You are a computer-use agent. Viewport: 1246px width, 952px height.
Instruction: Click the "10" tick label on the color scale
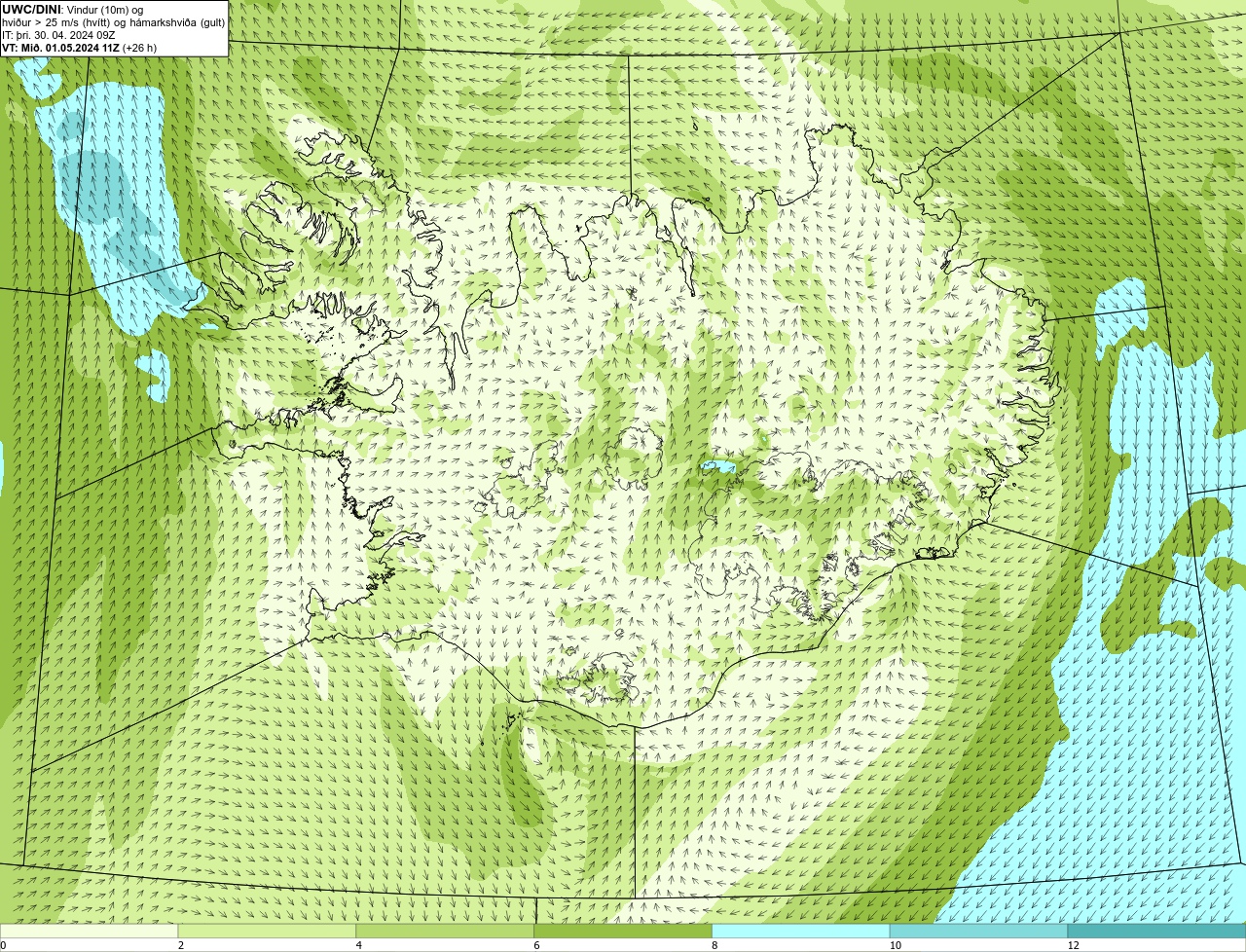(894, 945)
